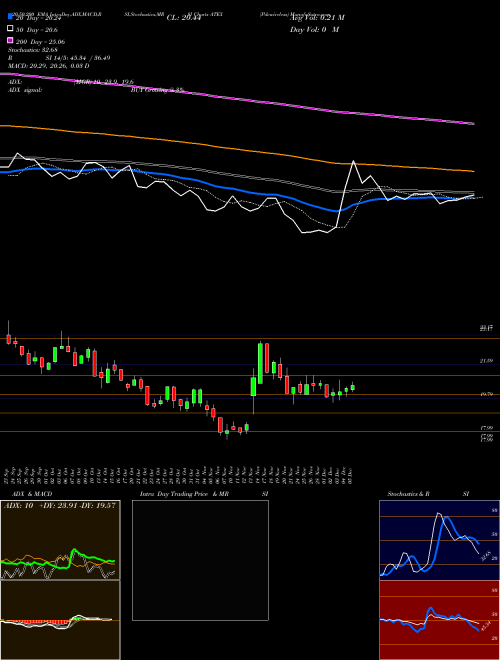Select the '200 Day = 25.06' label
Viewport: 500px width, 660px height.
(40, 42)
